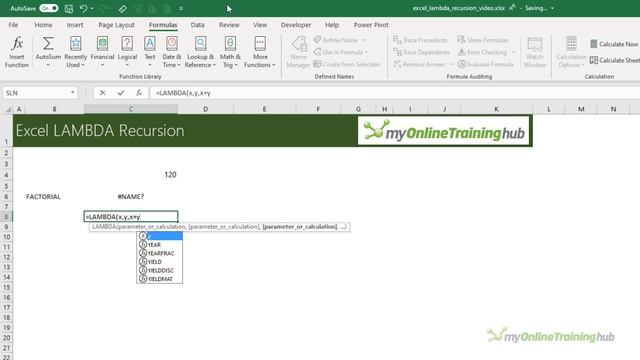Select YIELD from the autocomplete list
The height and width of the screenshot is (360, 640).
coord(160,262)
